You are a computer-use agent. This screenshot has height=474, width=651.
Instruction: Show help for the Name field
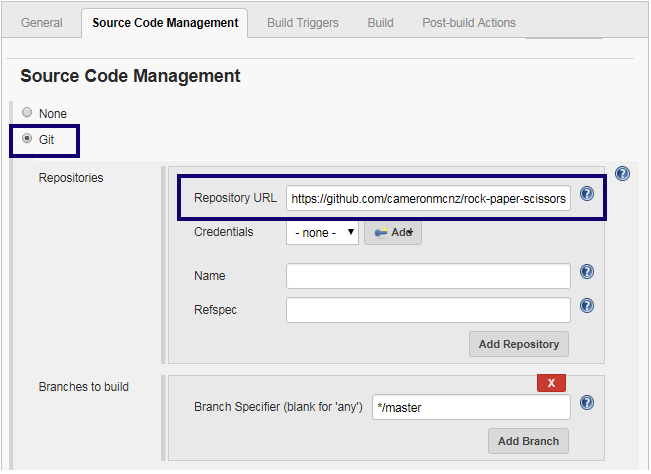pos(587,272)
